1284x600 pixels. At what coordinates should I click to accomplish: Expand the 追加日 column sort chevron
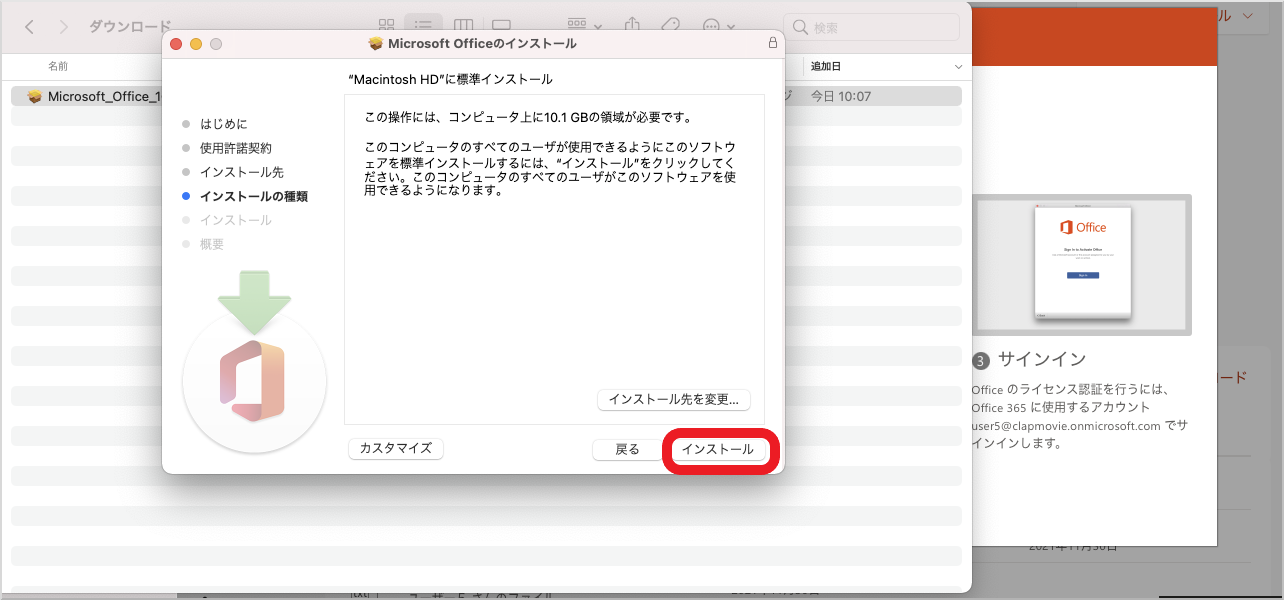click(958, 67)
